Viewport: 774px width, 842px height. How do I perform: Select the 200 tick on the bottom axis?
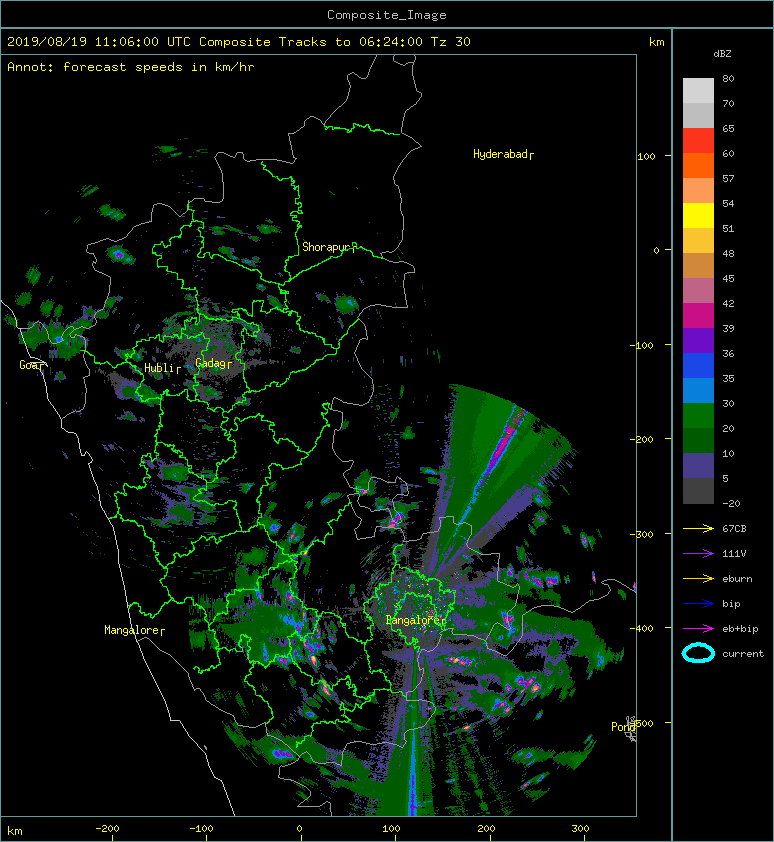(486, 829)
